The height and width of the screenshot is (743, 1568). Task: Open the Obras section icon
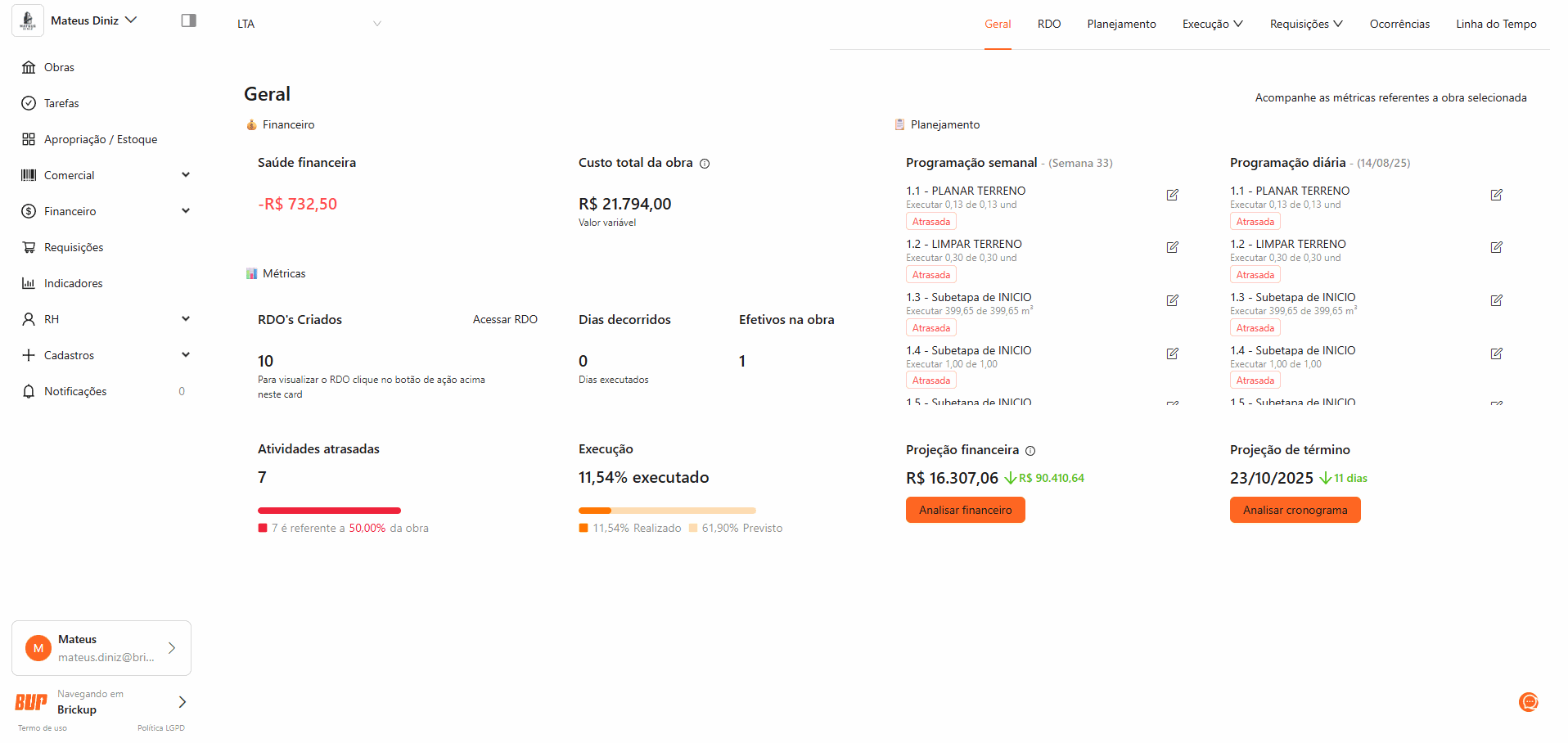coord(29,67)
